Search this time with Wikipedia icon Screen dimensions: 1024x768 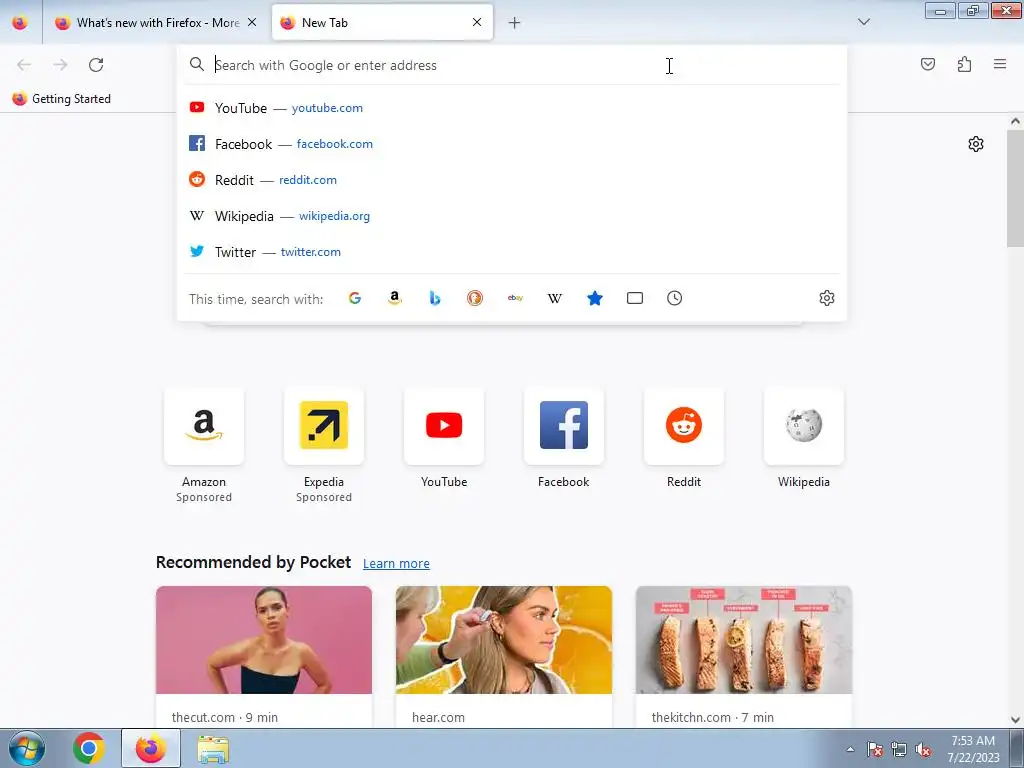(x=554, y=298)
